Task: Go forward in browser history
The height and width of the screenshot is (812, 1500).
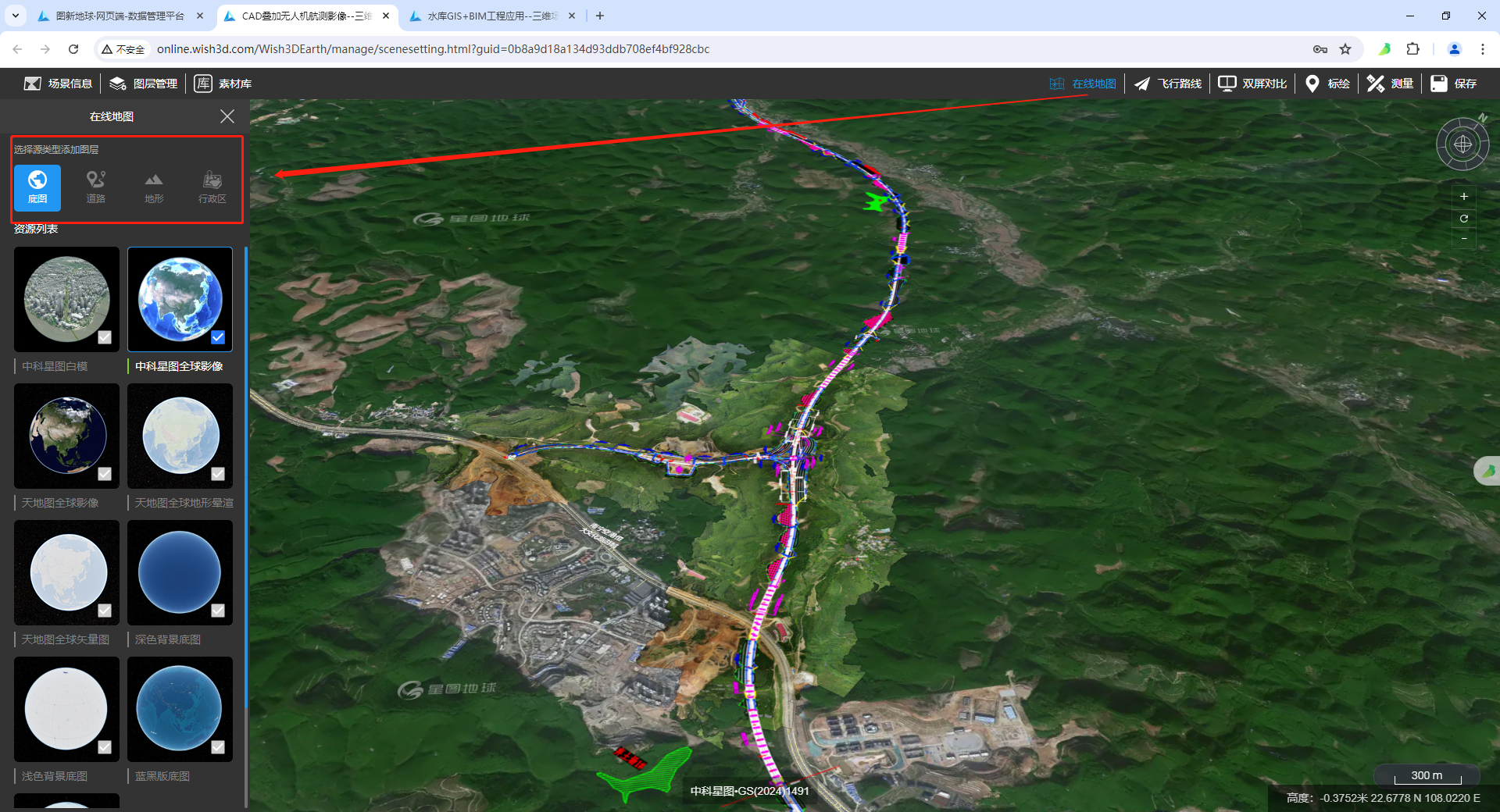Action: point(45,49)
